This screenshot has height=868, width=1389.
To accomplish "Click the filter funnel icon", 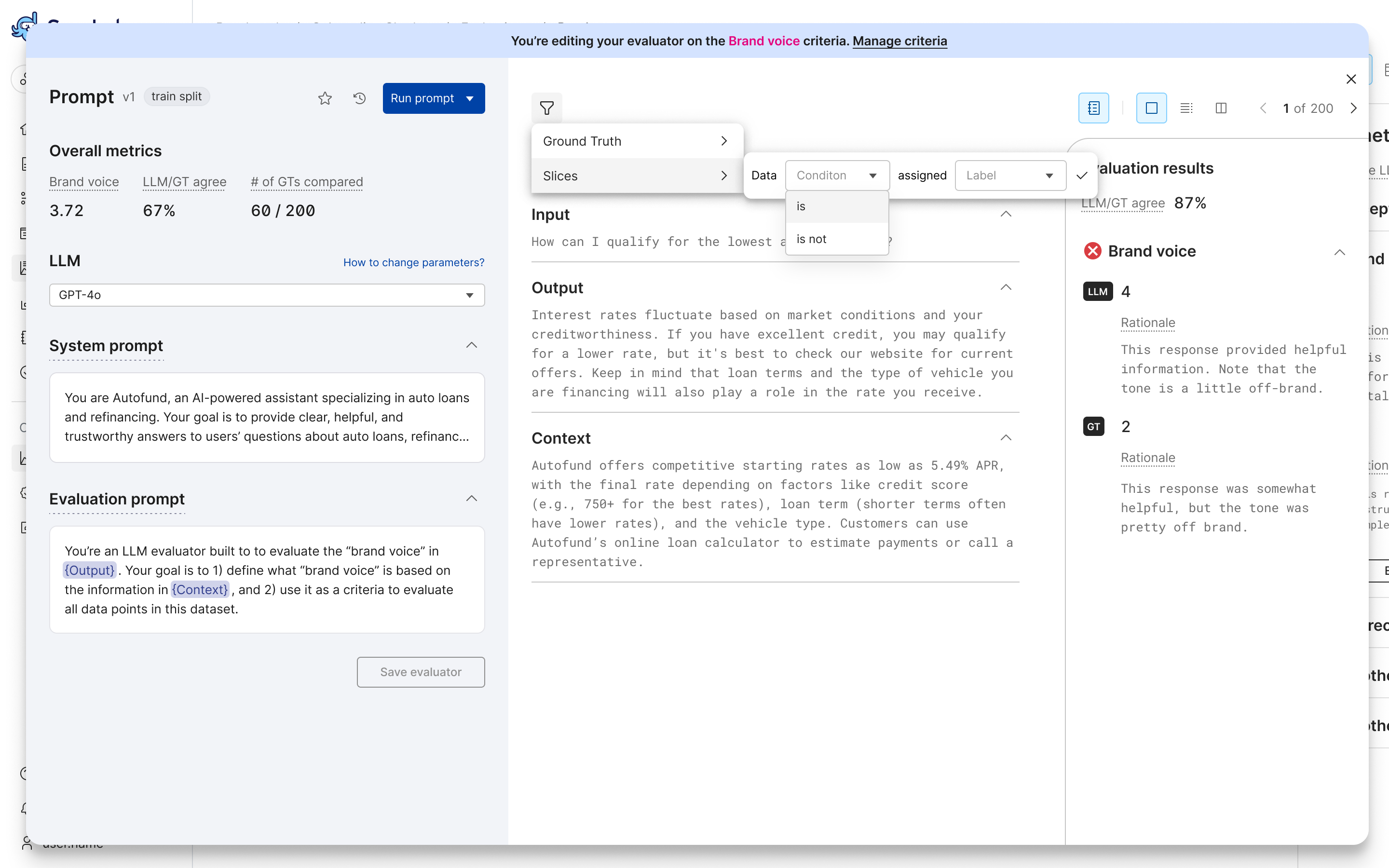I will pos(546,108).
